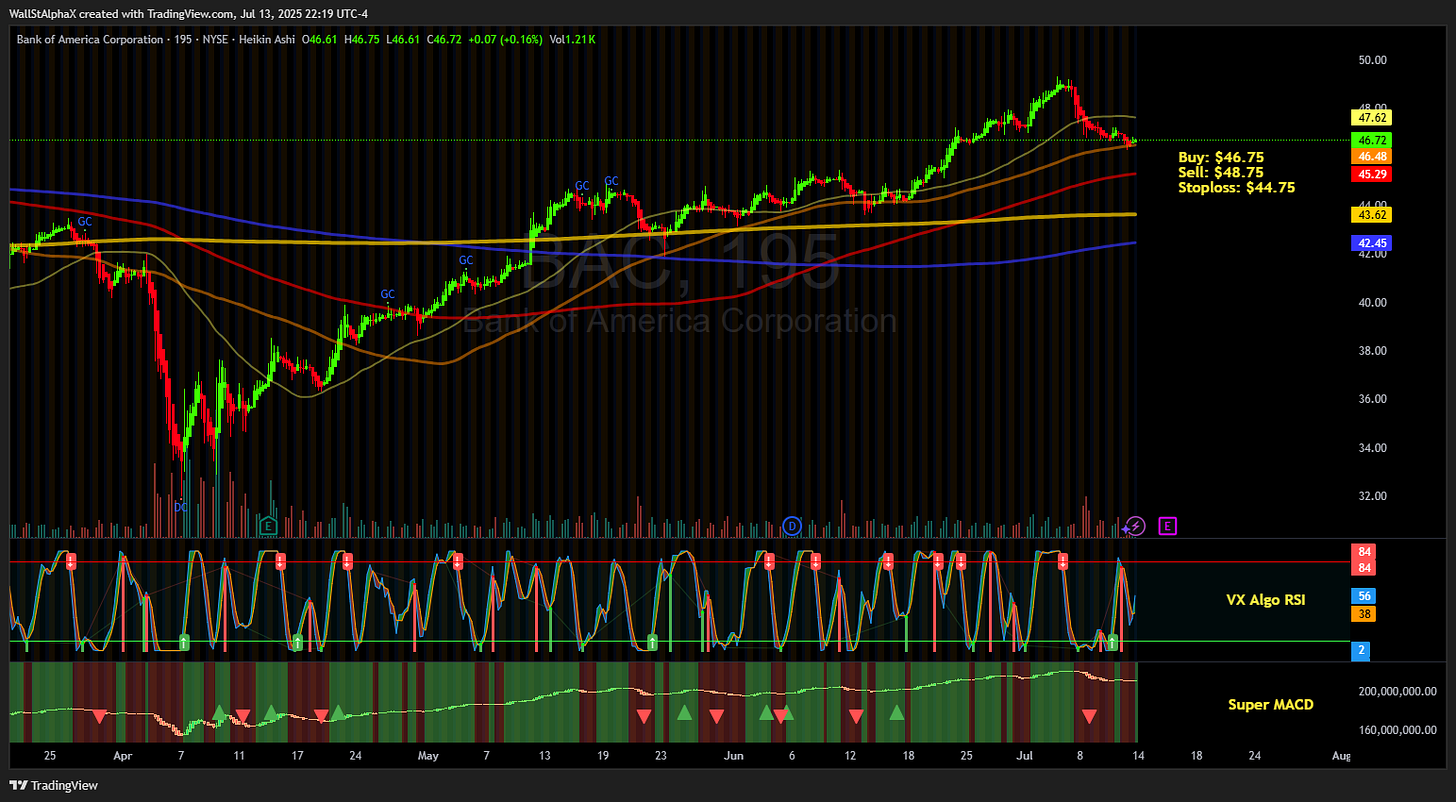
Task: Click 'Bank of America Corporation' in chart header
Action: coord(89,39)
